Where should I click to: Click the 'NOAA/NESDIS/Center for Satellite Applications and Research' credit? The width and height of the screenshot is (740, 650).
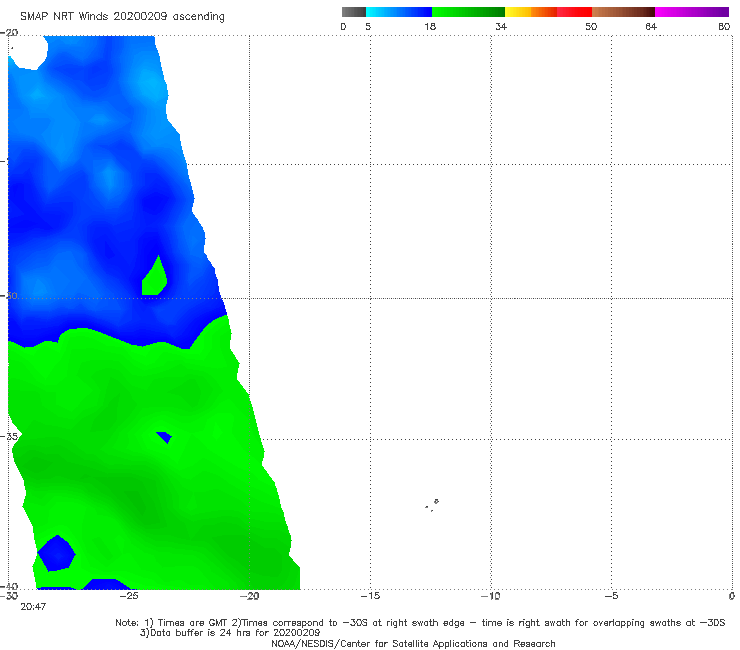pyautogui.click(x=413, y=643)
